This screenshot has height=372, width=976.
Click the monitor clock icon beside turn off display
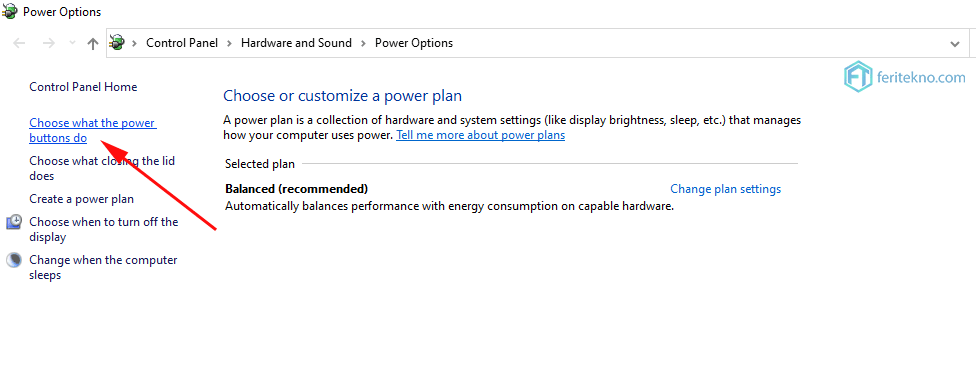(x=15, y=222)
